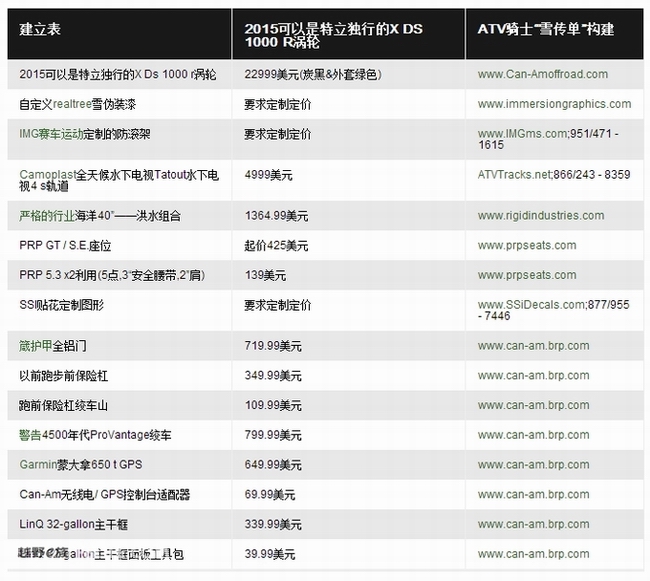The image size is (650, 581).
Task: Open can-am.brp.com link in 649.99美元 row
Action: pos(534,465)
